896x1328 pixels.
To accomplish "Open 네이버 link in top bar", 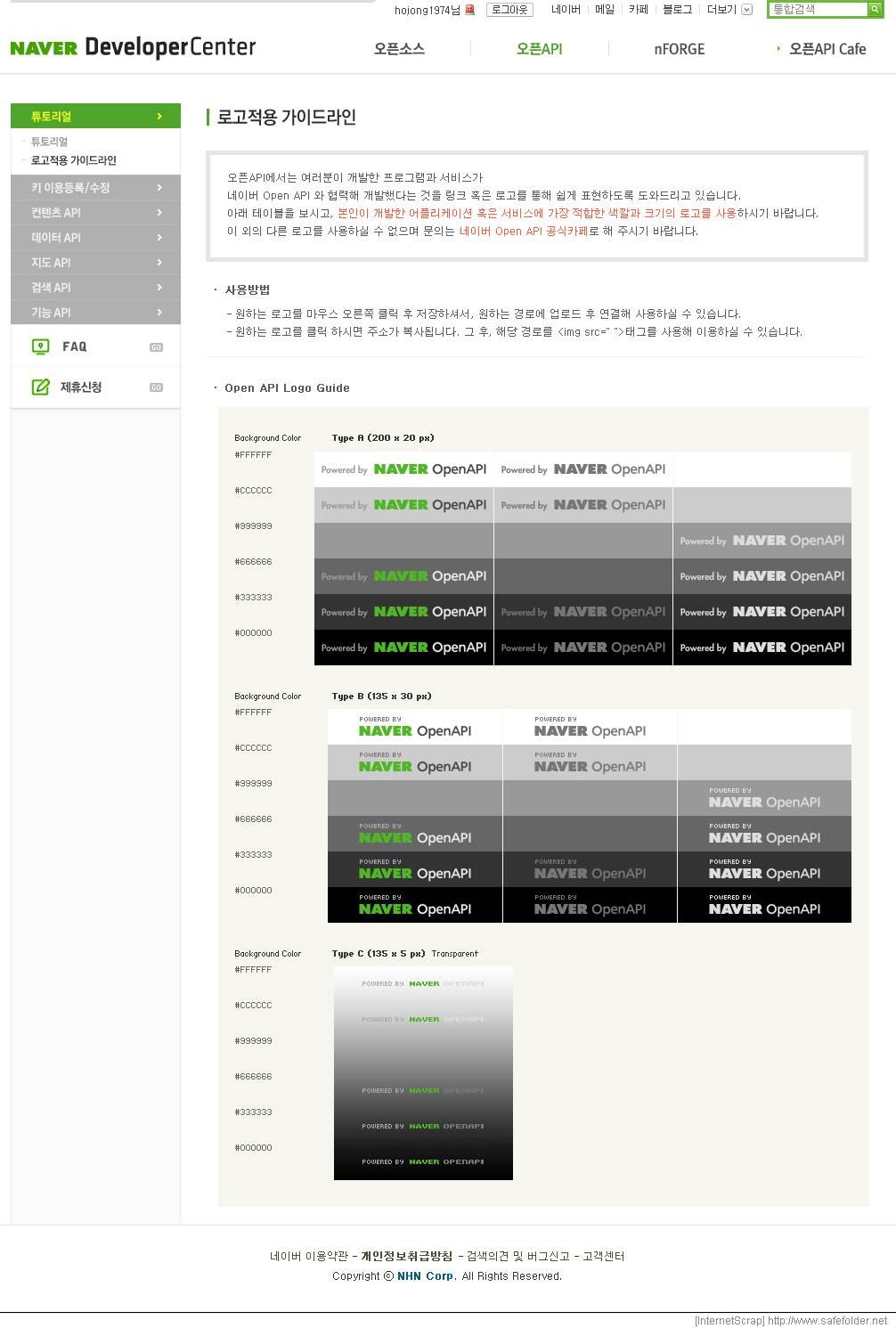I will pos(566,10).
